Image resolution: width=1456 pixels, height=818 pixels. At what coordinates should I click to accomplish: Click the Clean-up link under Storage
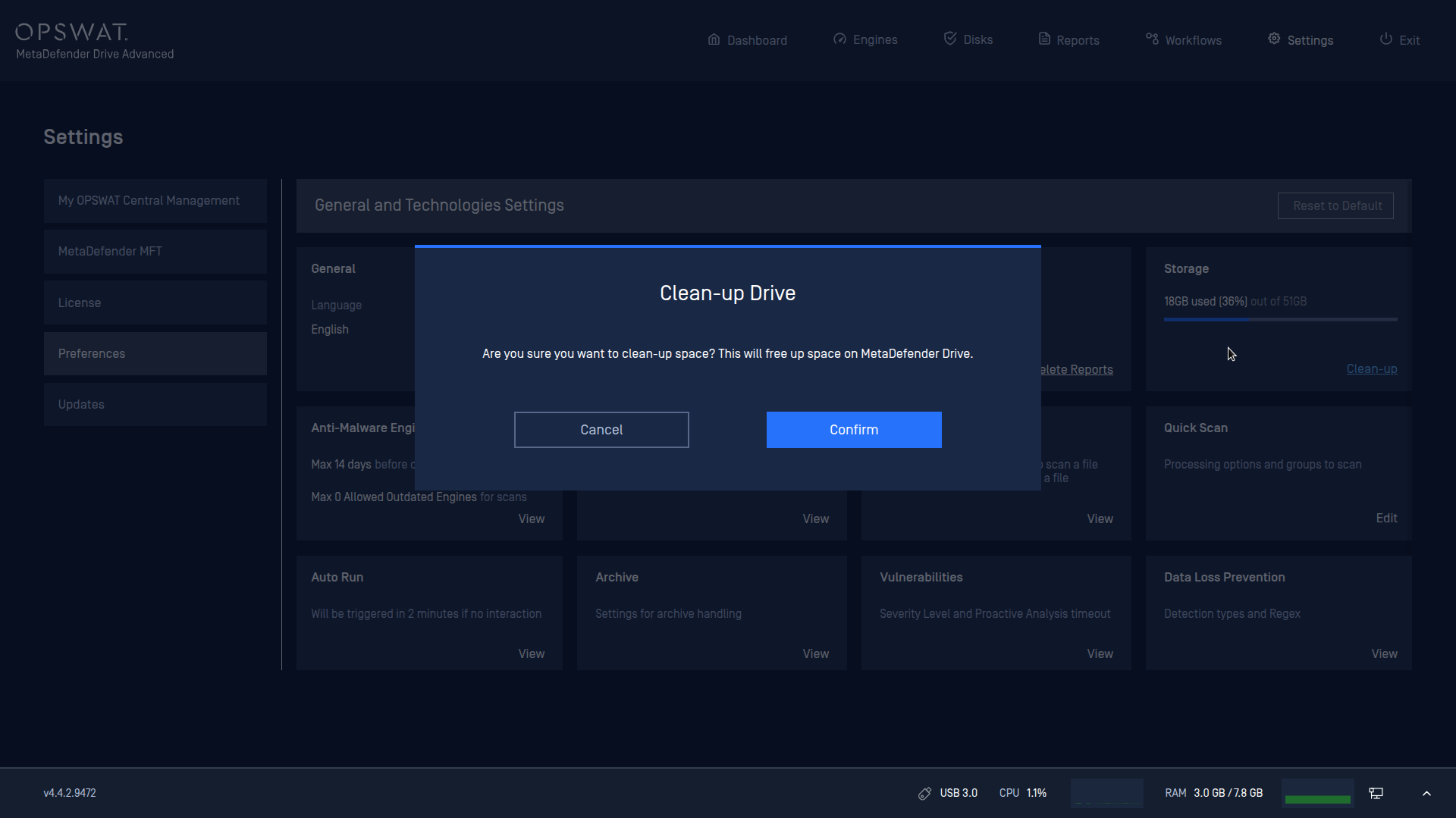coord(1372,369)
